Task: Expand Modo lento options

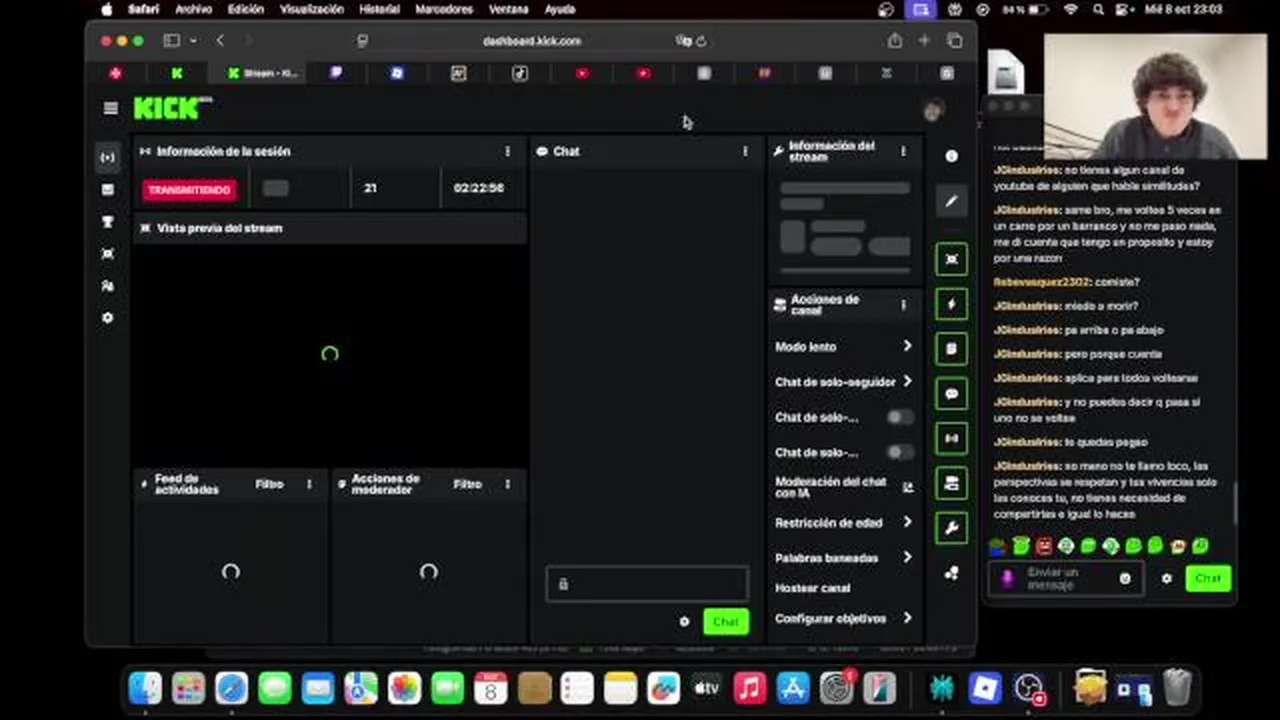Action: click(844, 346)
